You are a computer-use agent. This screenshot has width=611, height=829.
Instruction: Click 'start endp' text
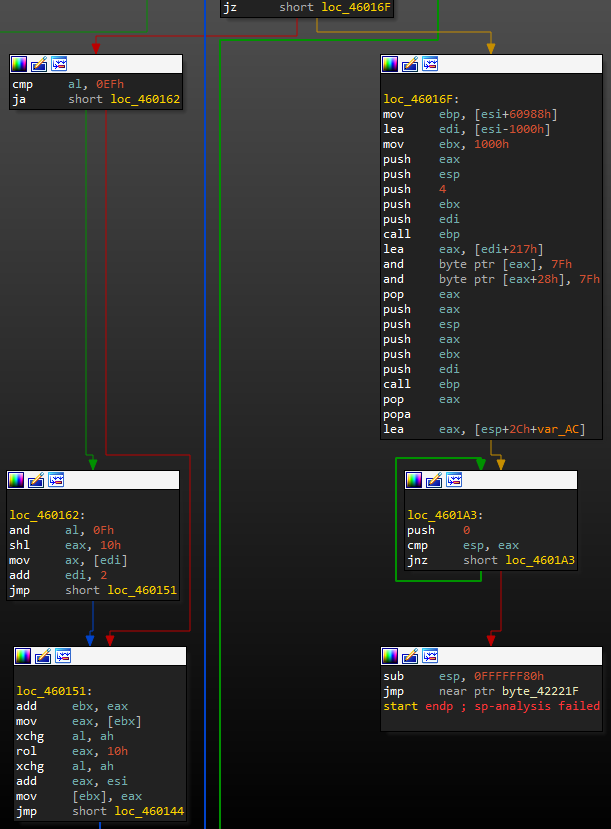pos(418,706)
